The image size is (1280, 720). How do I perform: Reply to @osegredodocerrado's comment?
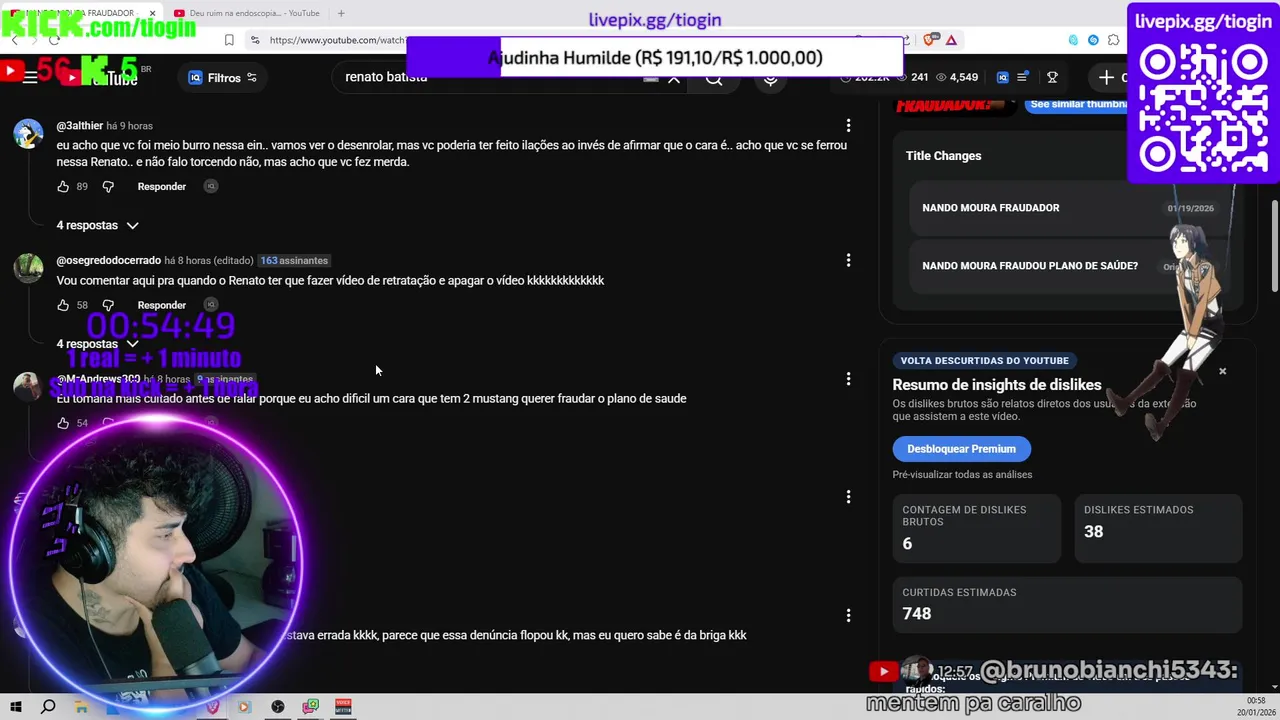click(x=162, y=305)
